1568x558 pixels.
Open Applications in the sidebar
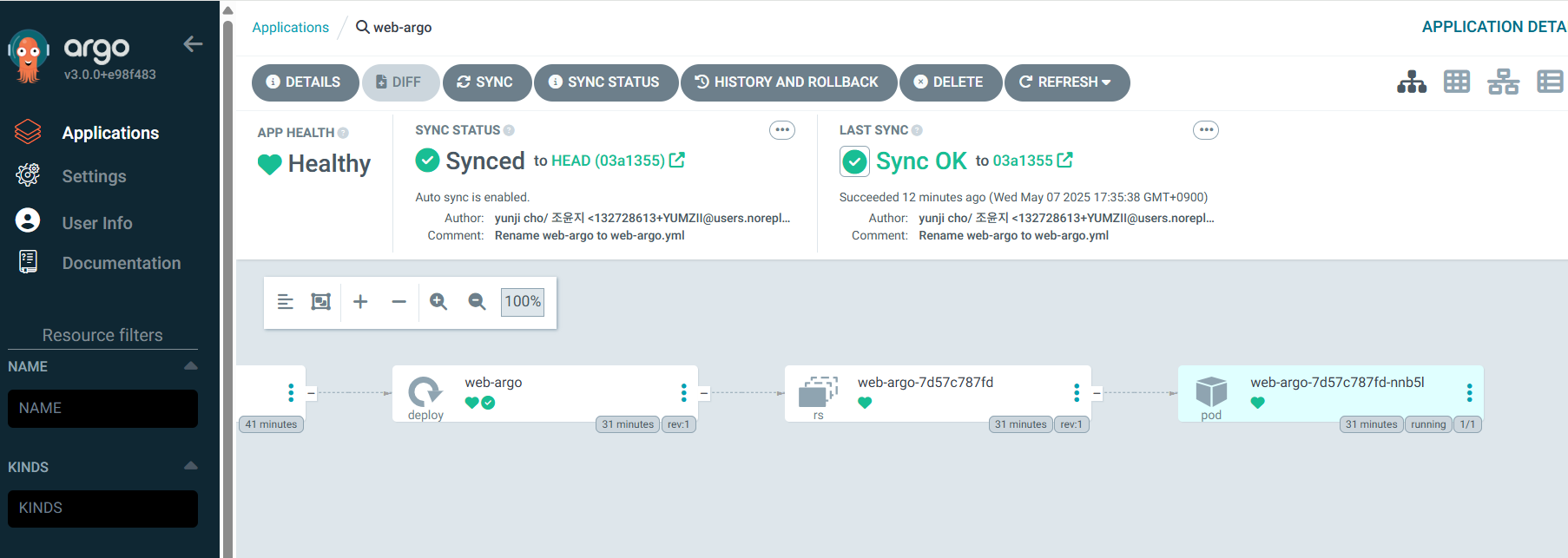[110, 133]
